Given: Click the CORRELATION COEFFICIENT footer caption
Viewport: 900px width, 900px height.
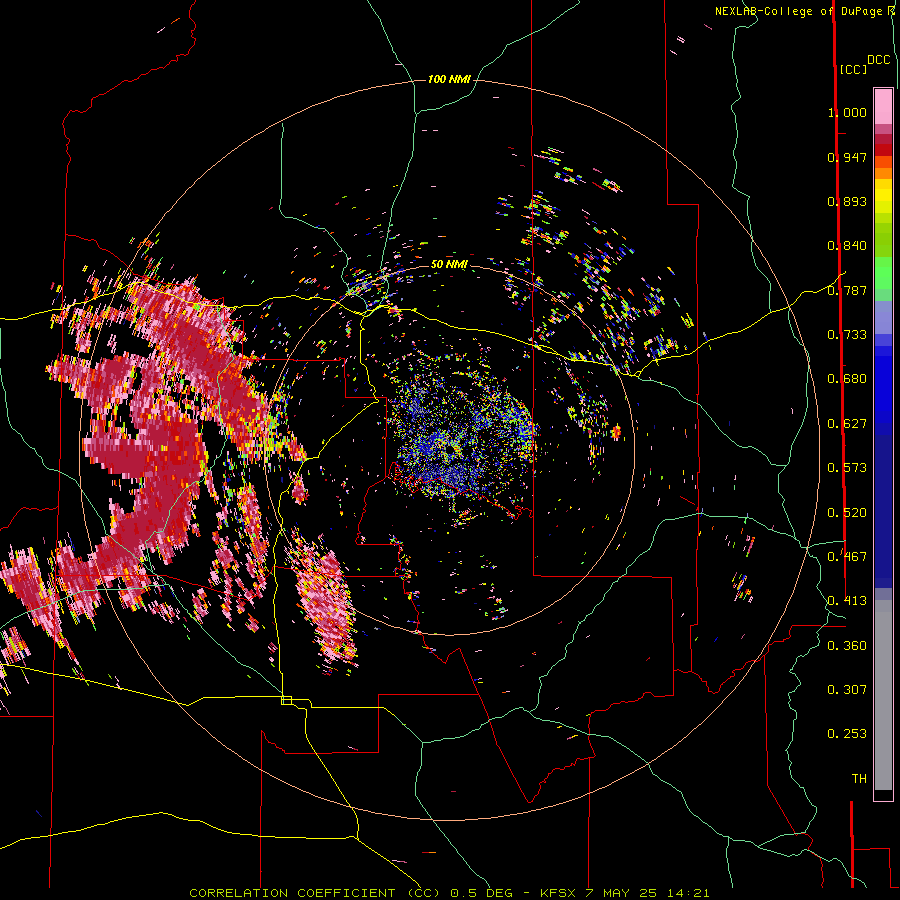Looking at the screenshot, I should (x=449, y=893).
